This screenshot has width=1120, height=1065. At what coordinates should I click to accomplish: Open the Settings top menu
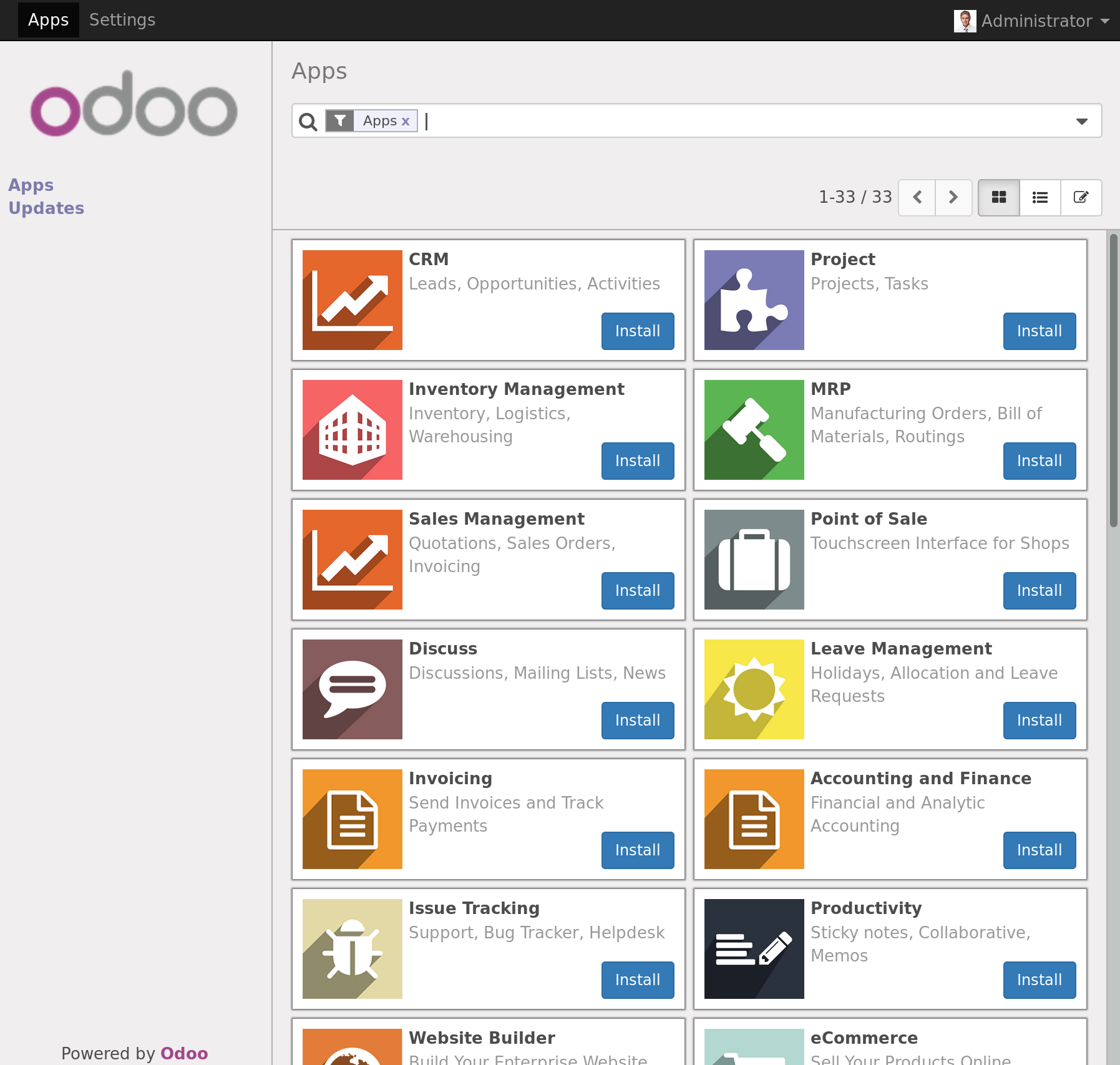[122, 20]
